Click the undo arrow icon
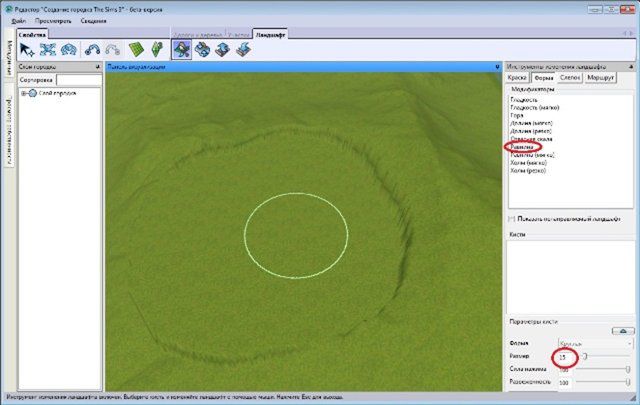This screenshot has width=640, height=405. [x=93, y=48]
